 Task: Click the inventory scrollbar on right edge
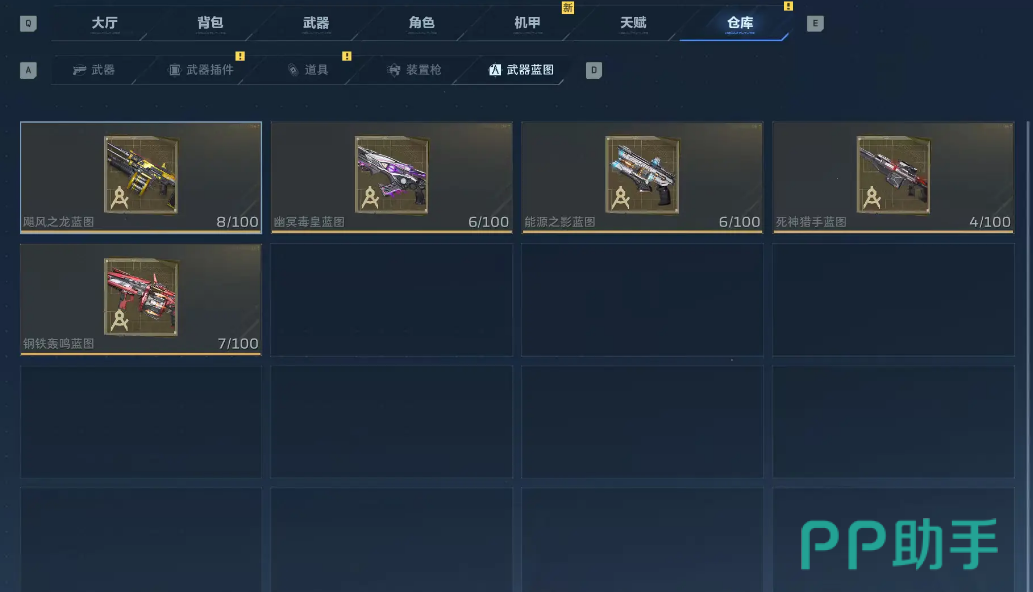[1028, 356]
